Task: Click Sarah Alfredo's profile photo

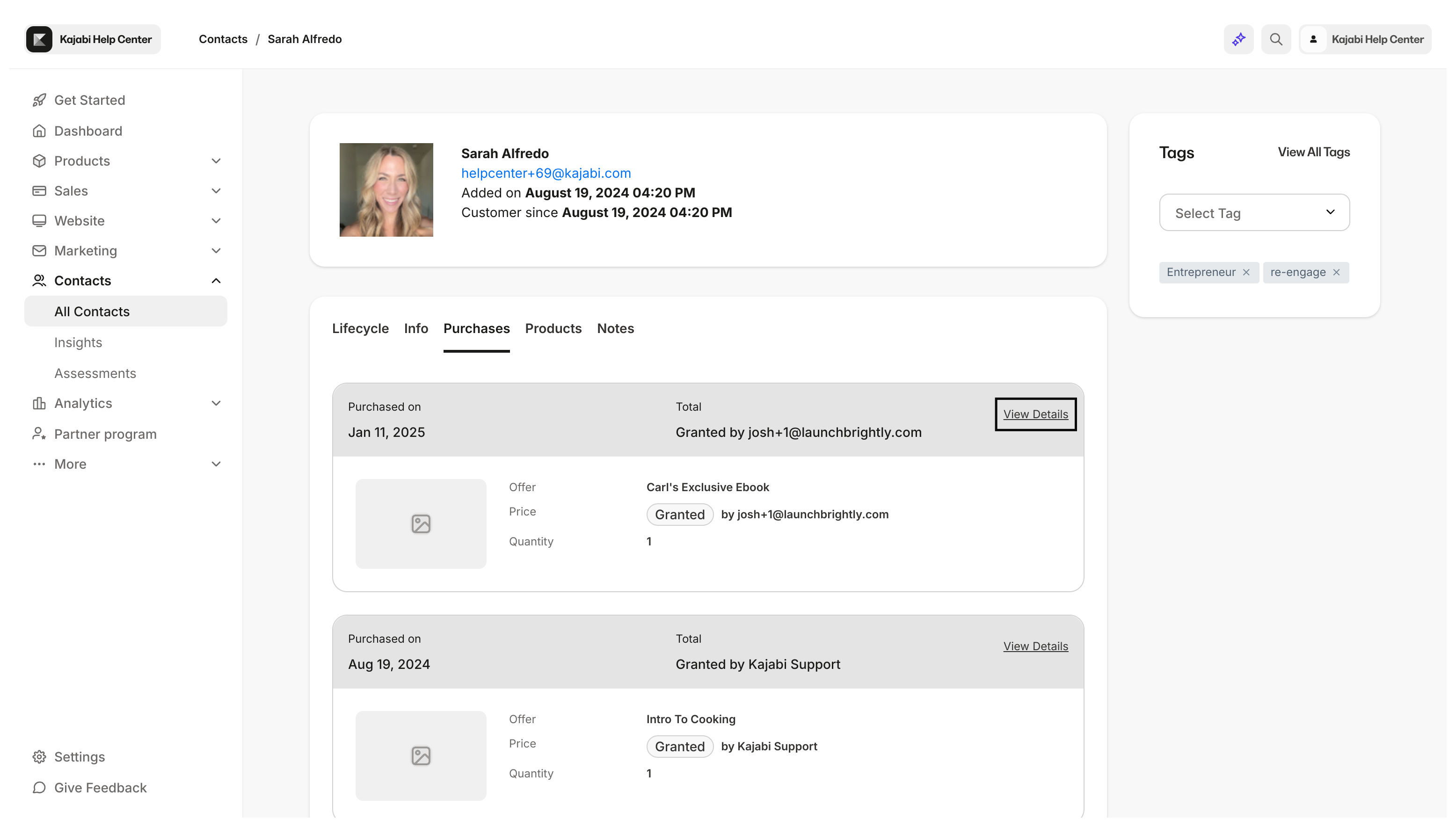Action: 386,190
